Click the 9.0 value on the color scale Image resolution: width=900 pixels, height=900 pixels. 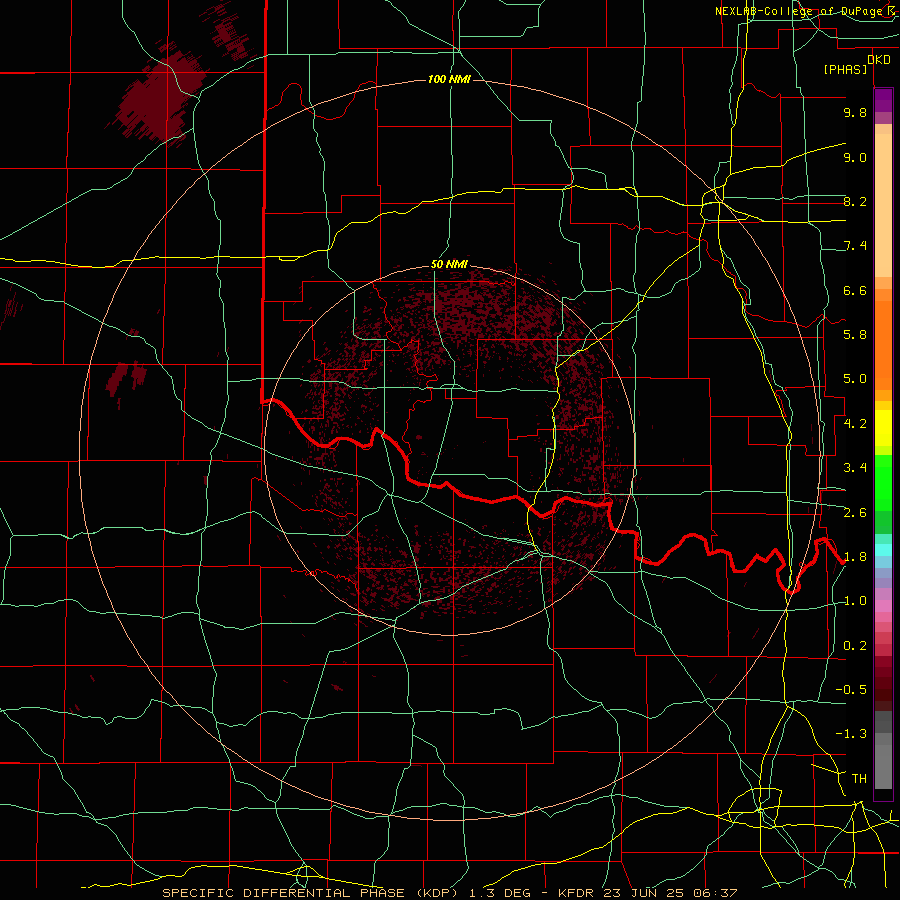coord(855,157)
